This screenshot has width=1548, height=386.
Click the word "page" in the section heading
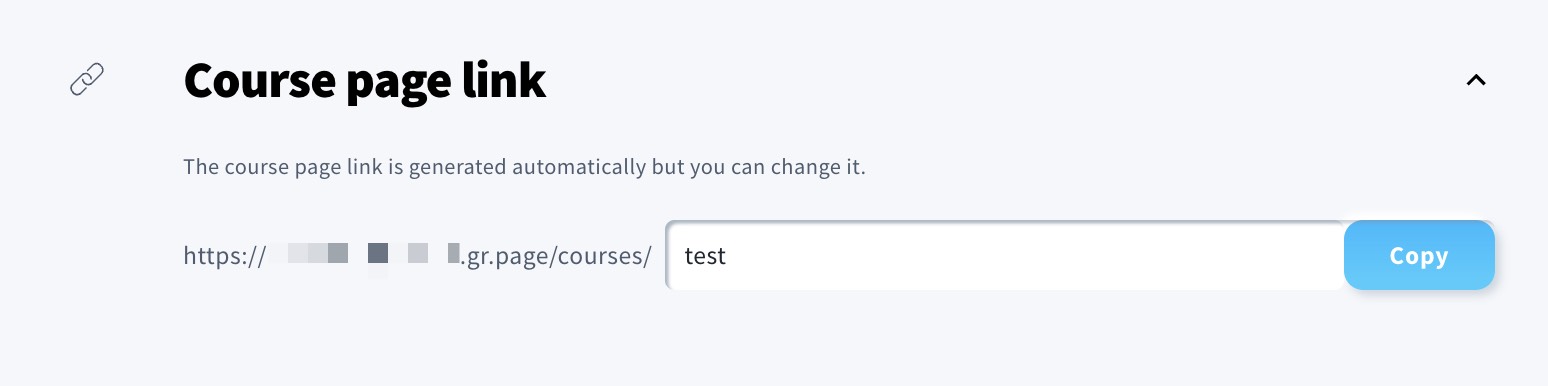(398, 84)
